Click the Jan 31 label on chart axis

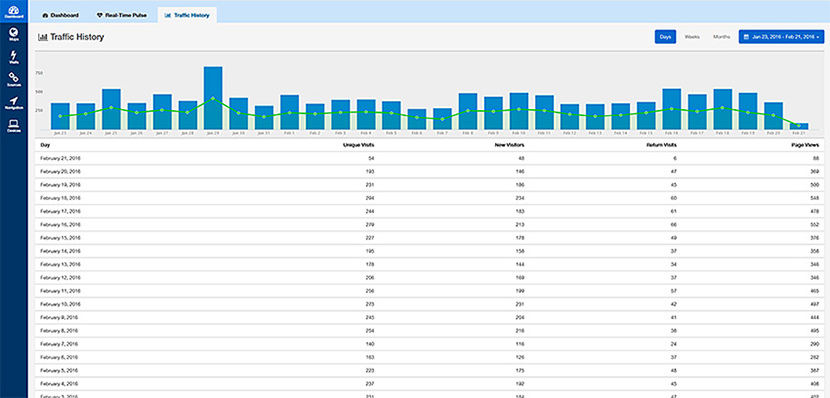click(x=264, y=133)
